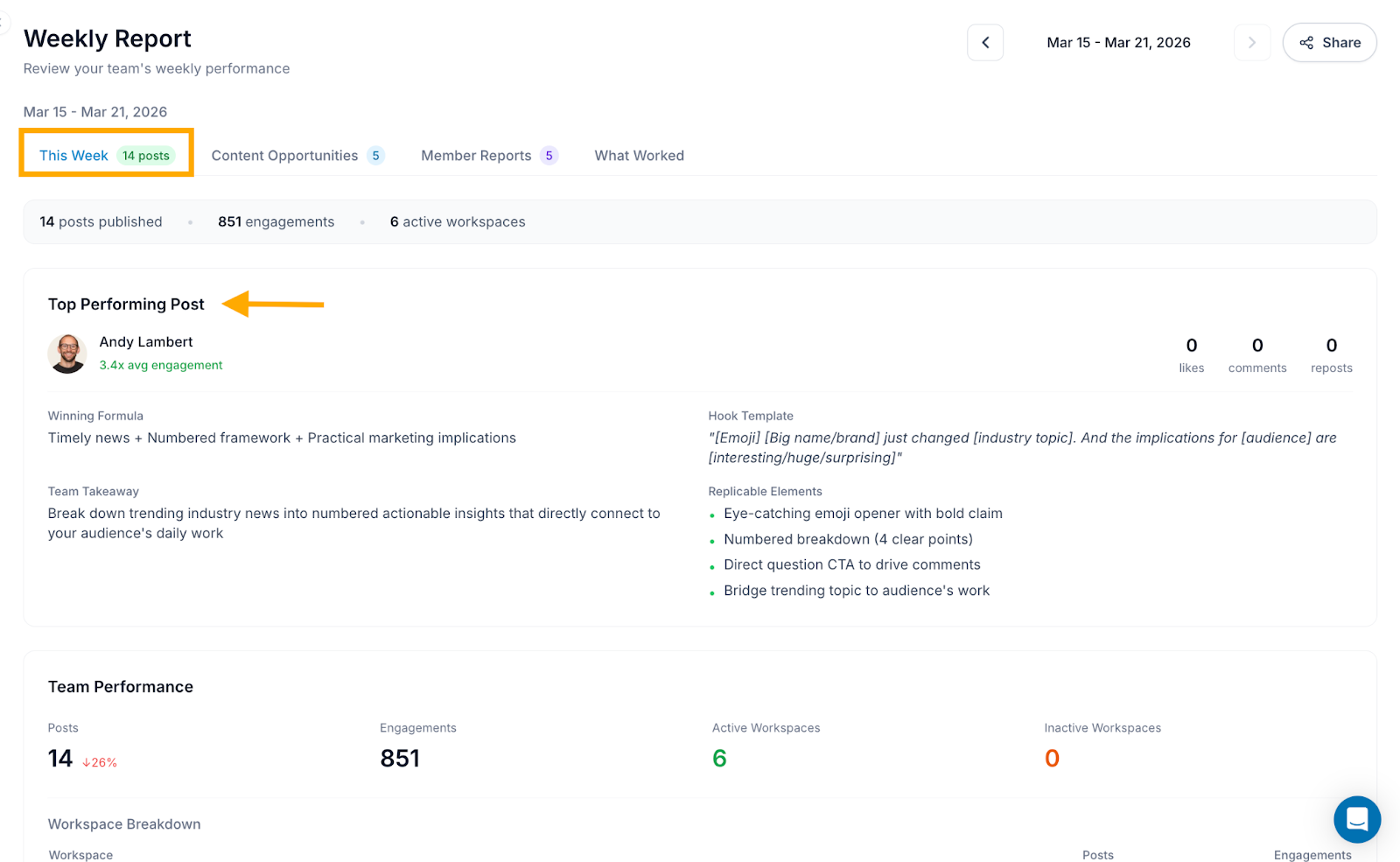1400x862 pixels.
Task: Click the Team Performance heading
Action: tap(121, 687)
